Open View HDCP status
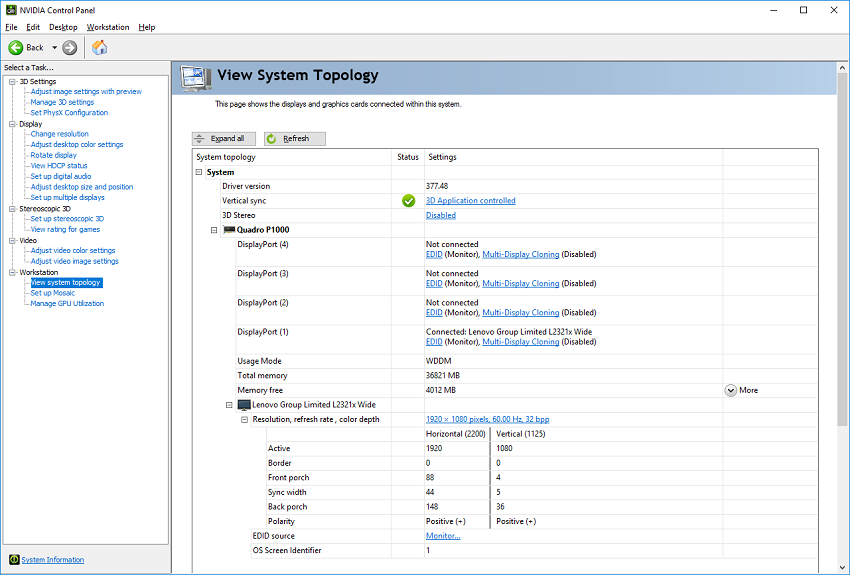The height and width of the screenshot is (575, 850). pos(59,166)
